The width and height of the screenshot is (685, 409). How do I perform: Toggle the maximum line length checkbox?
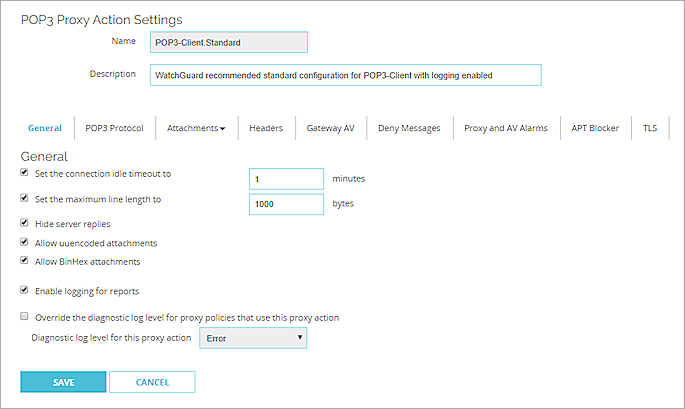click(x=24, y=199)
